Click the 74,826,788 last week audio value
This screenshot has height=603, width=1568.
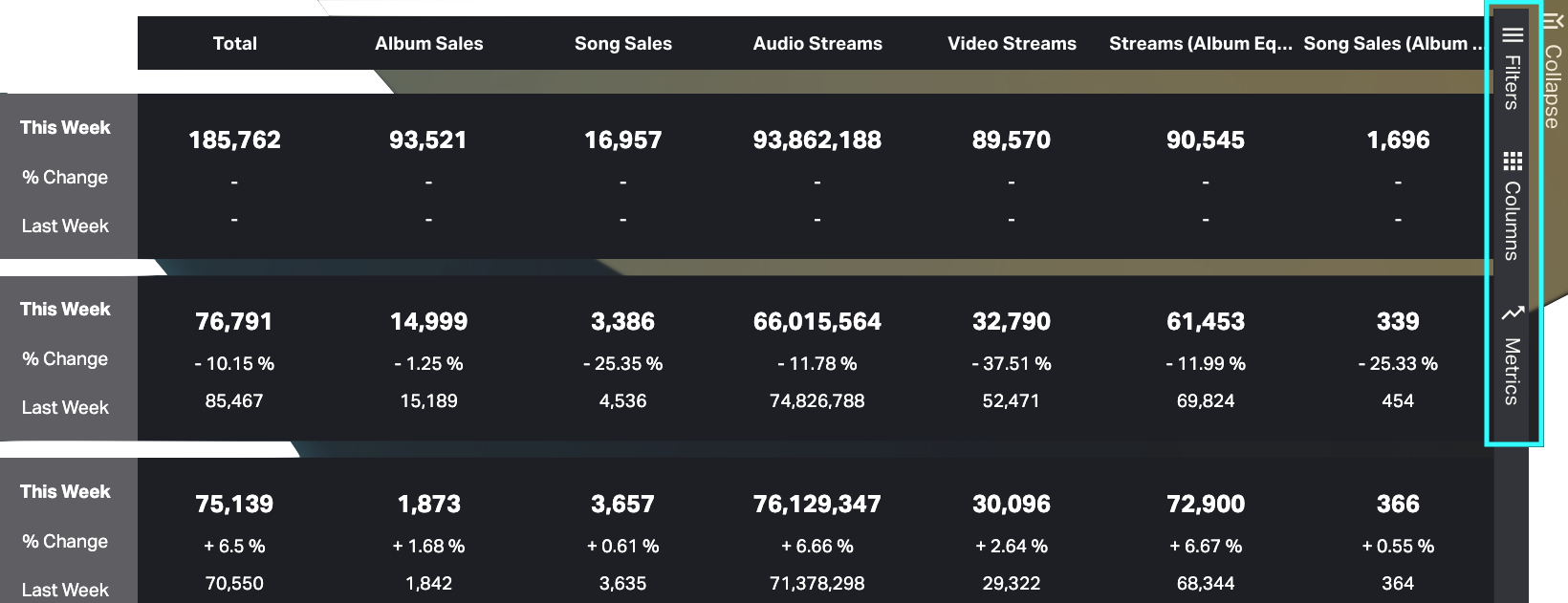pyautogui.click(x=817, y=401)
